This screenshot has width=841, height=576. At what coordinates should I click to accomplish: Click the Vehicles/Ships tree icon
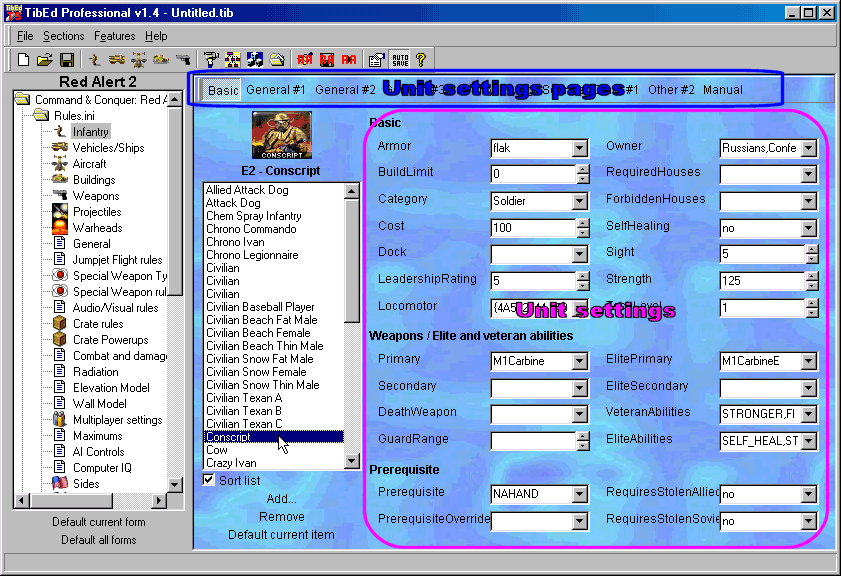click(x=60, y=147)
